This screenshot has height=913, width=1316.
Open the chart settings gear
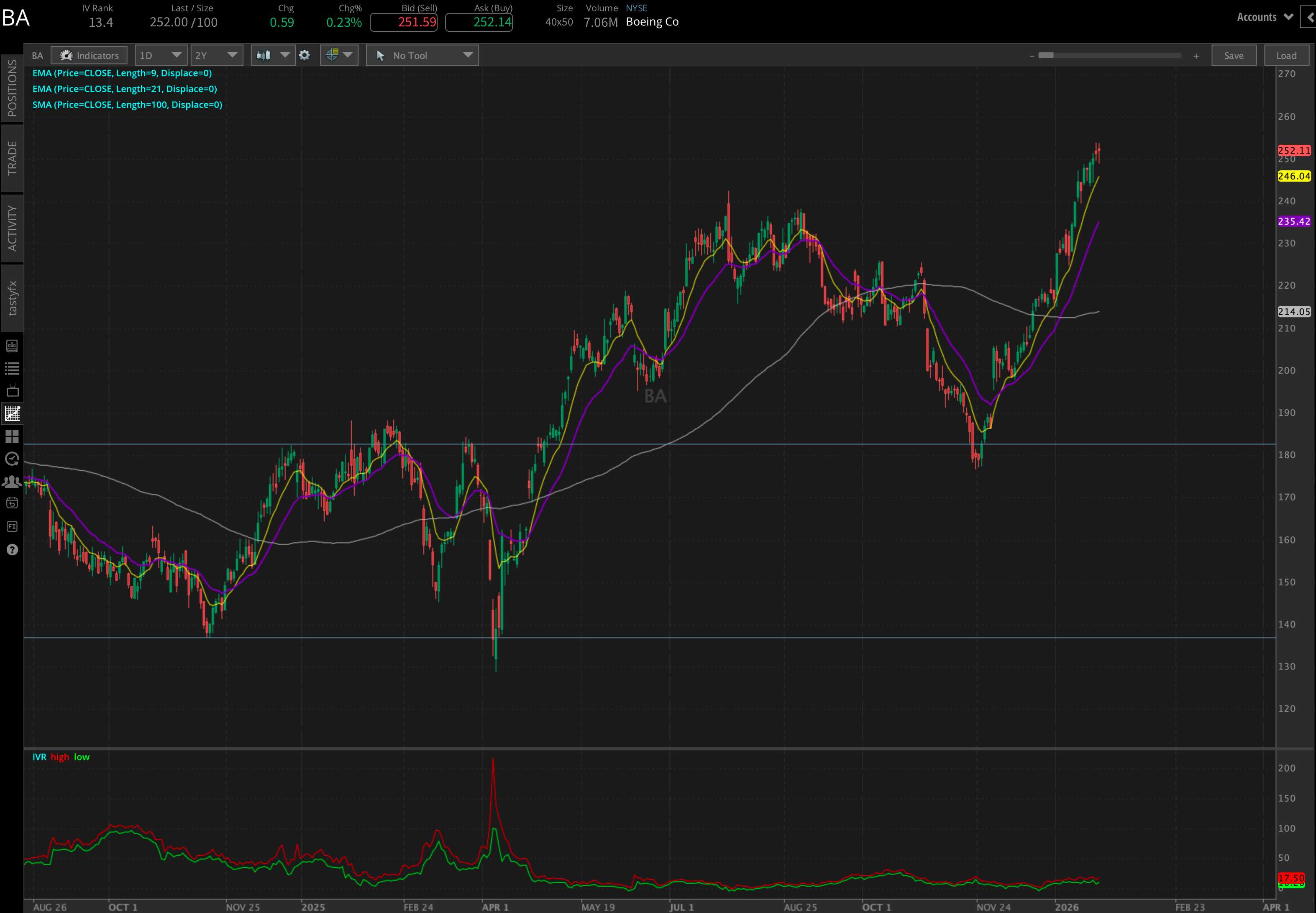[x=304, y=55]
